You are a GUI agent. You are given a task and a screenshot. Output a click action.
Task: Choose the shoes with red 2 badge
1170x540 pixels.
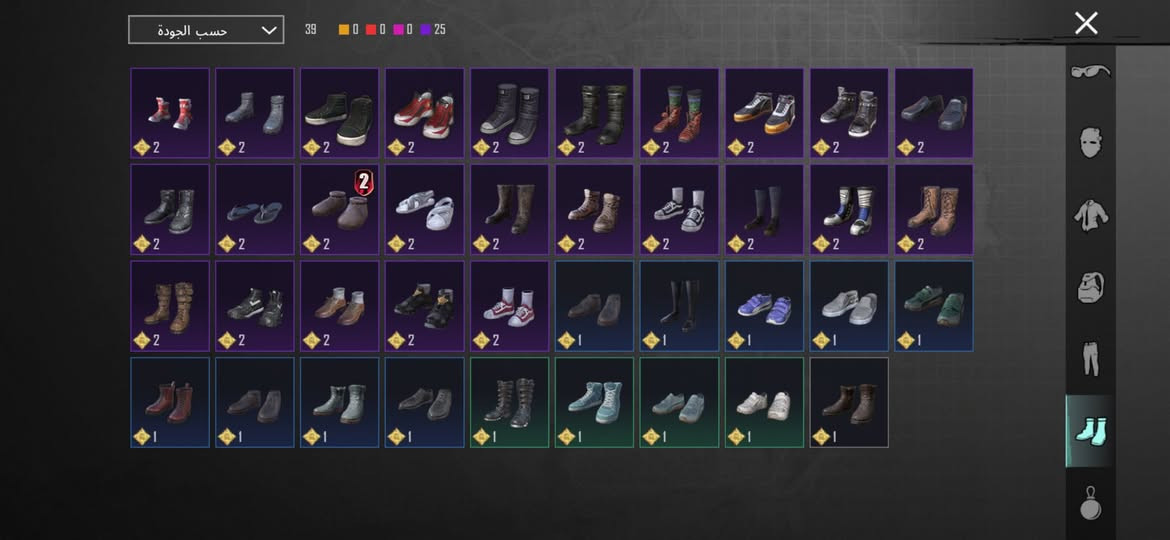pyautogui.click(x=340, y=210)
